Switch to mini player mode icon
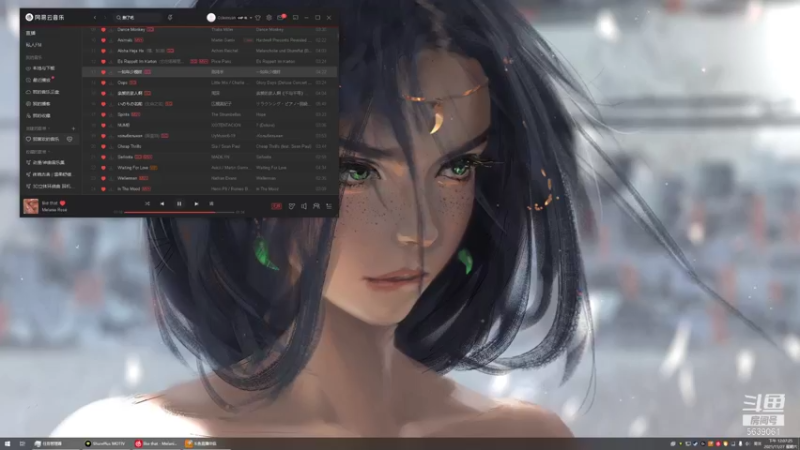Viewport: 800px width, 450px height. (295, 17)
